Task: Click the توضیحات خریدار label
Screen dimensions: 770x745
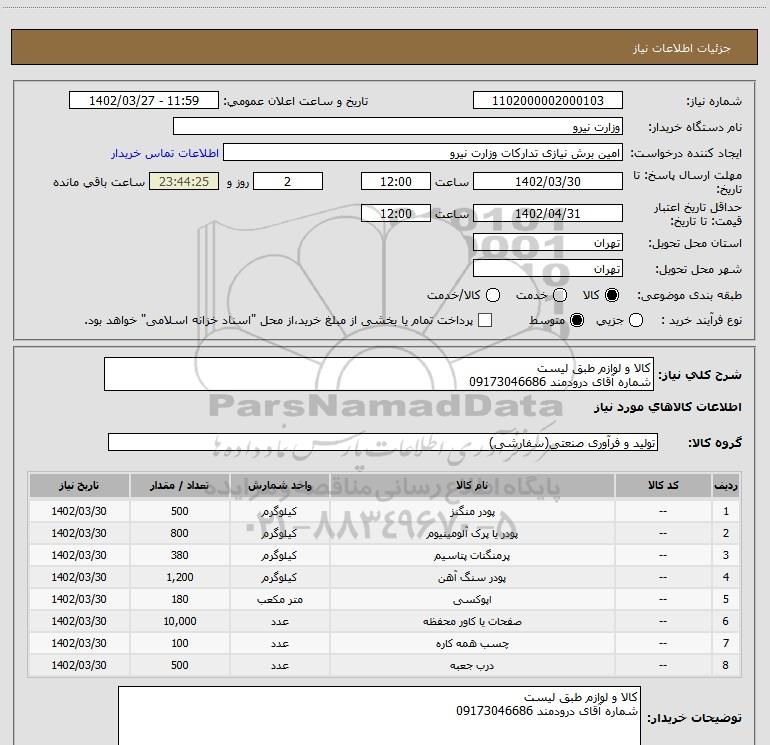Action: tap(694, 718)
